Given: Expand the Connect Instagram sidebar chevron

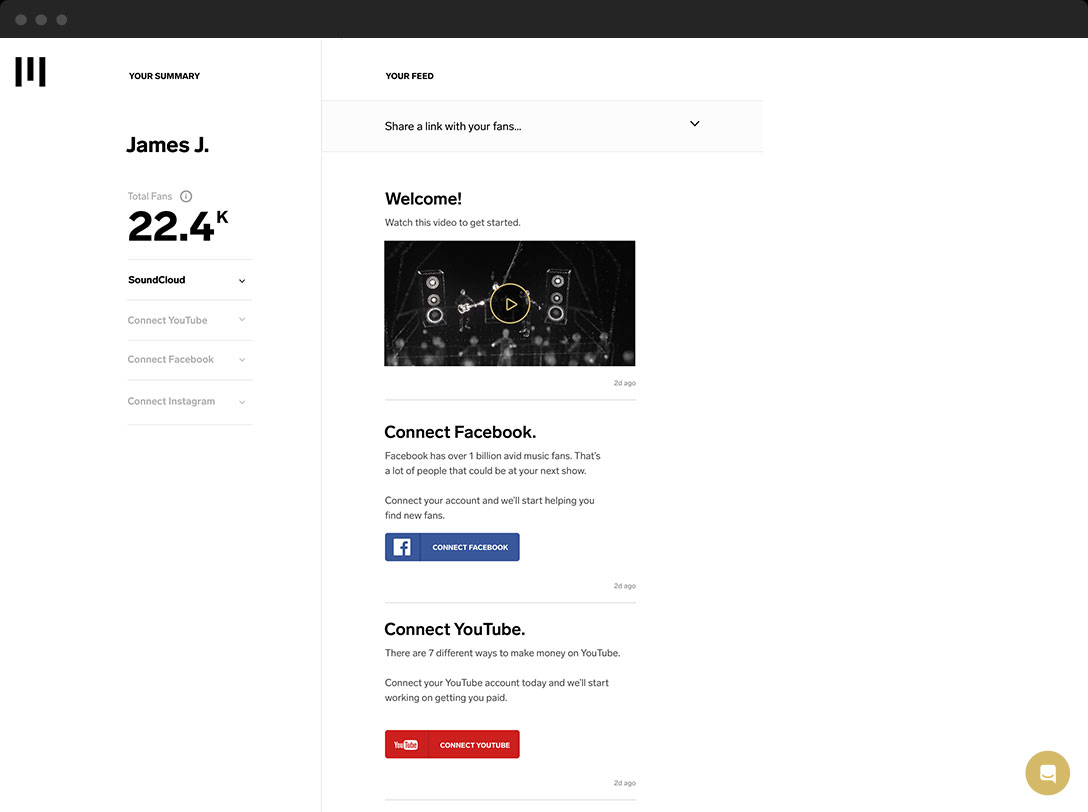Looking at the screenshot, I should click(242, 402).
